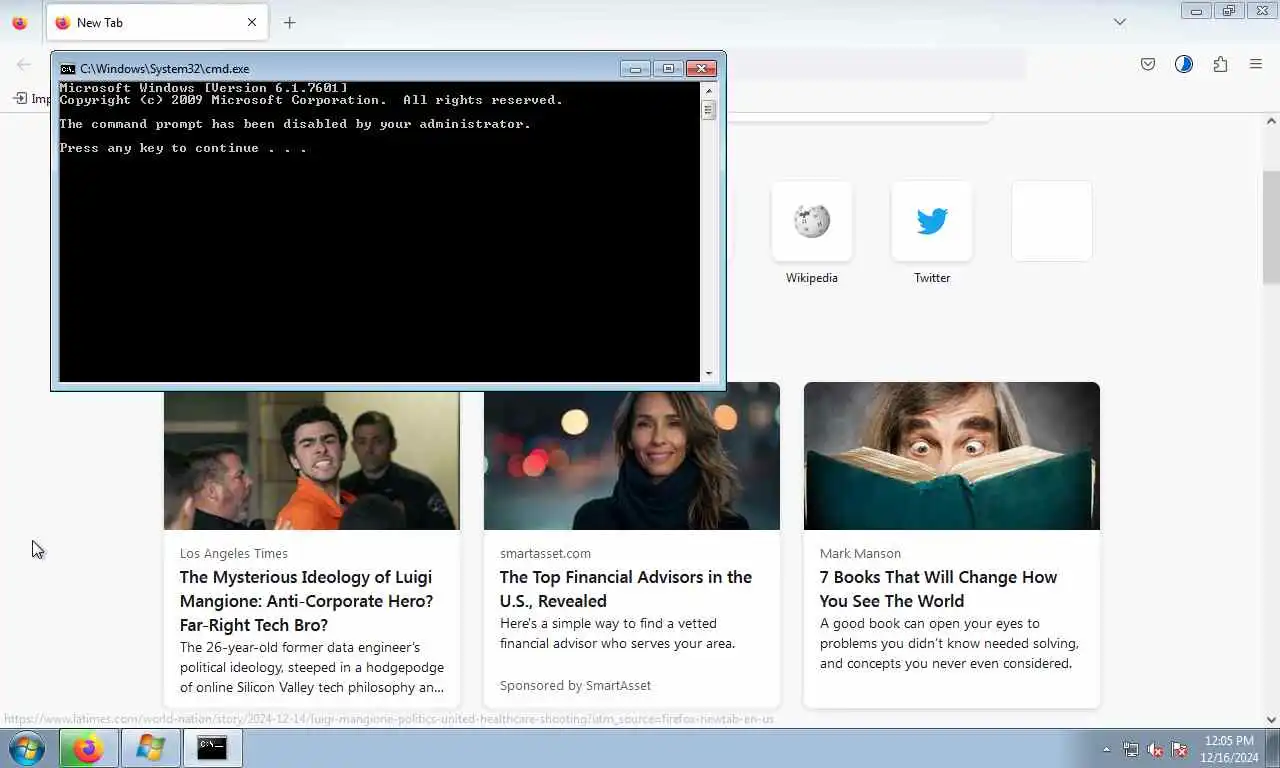The height and width of the screenshot is (768, 1280).
Task: Click the Firefox back arrow button
Action: pyautogui.click(x=24, y=64)
